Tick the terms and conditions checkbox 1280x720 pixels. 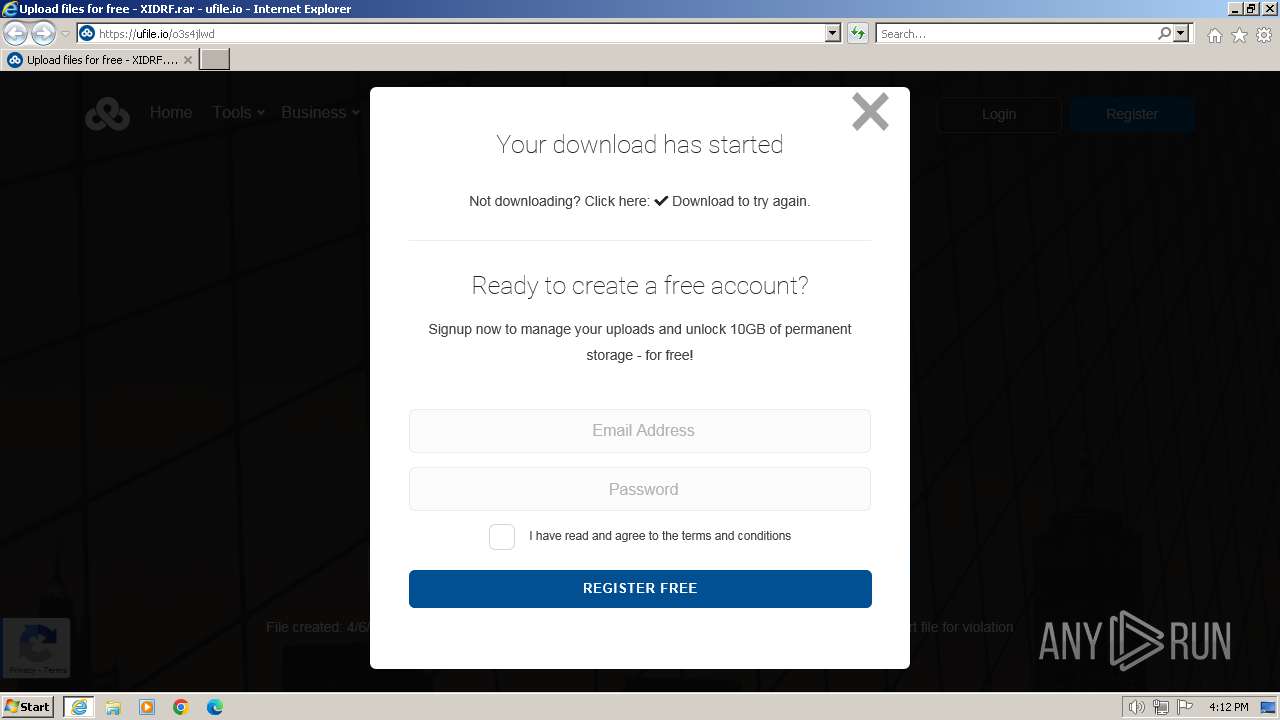pyautogui.click(x=502, y=537)
